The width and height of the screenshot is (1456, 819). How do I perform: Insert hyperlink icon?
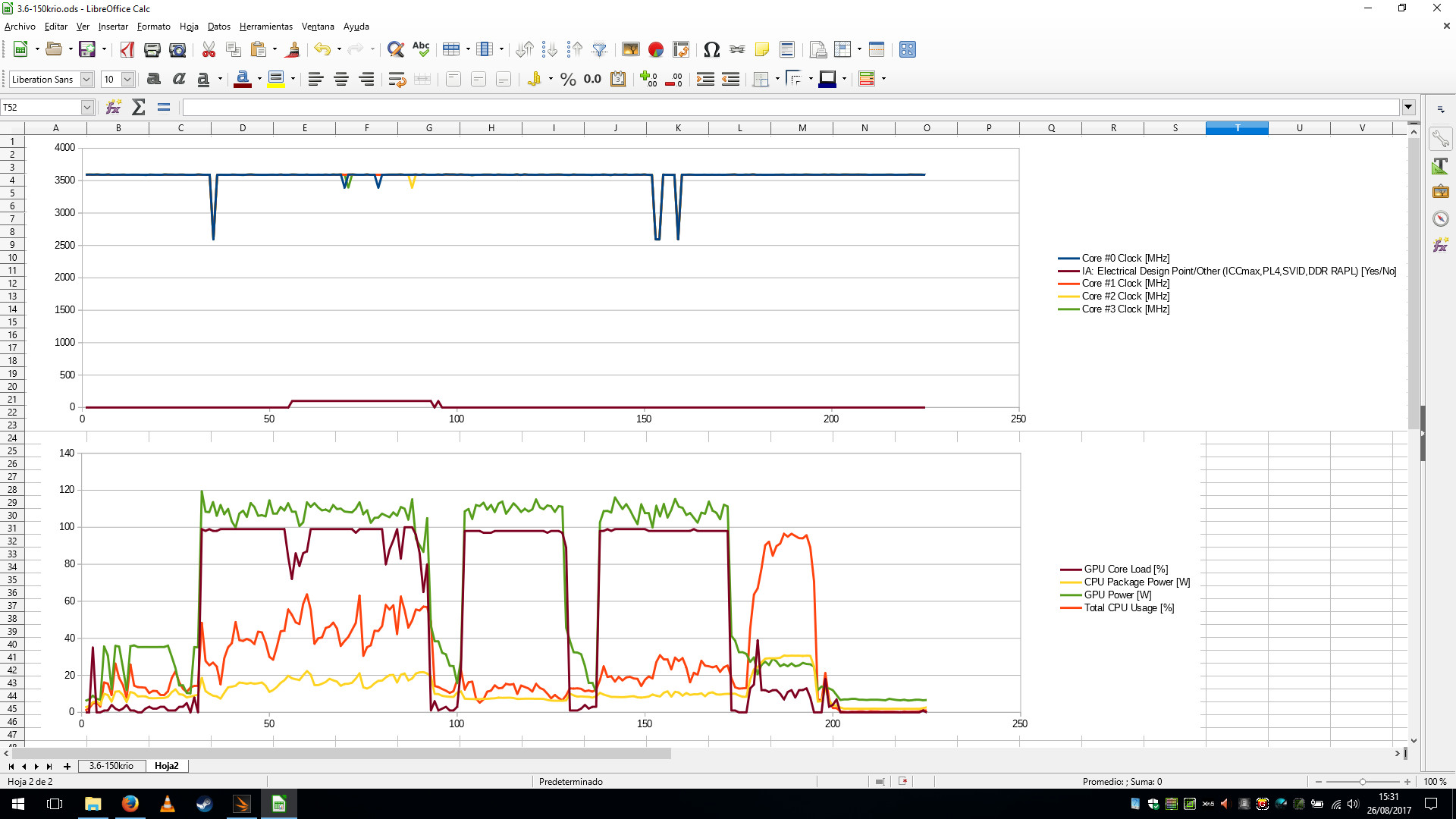coord(737,49)
